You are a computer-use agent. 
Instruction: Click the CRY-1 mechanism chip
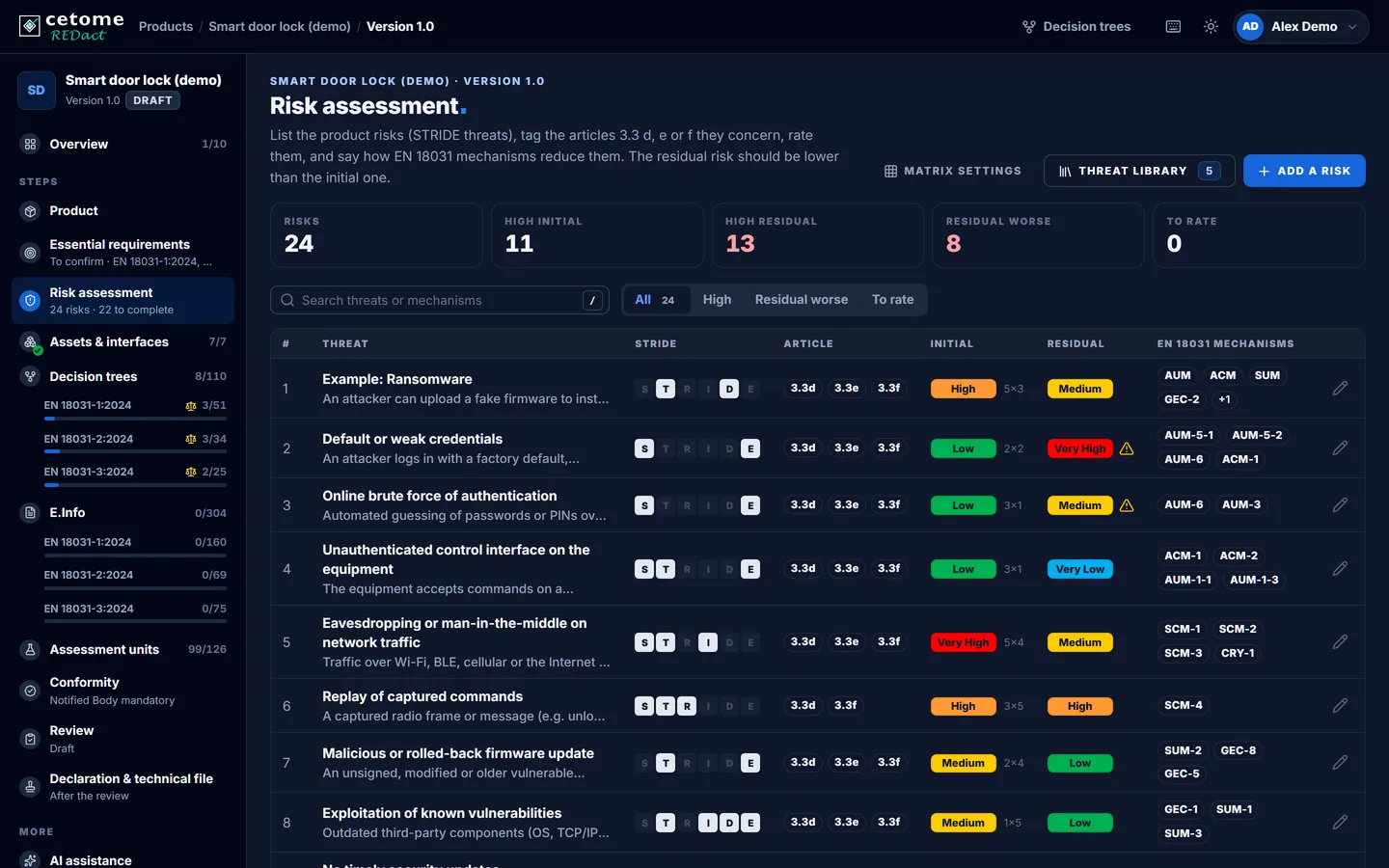click(x=1238, y=653)
